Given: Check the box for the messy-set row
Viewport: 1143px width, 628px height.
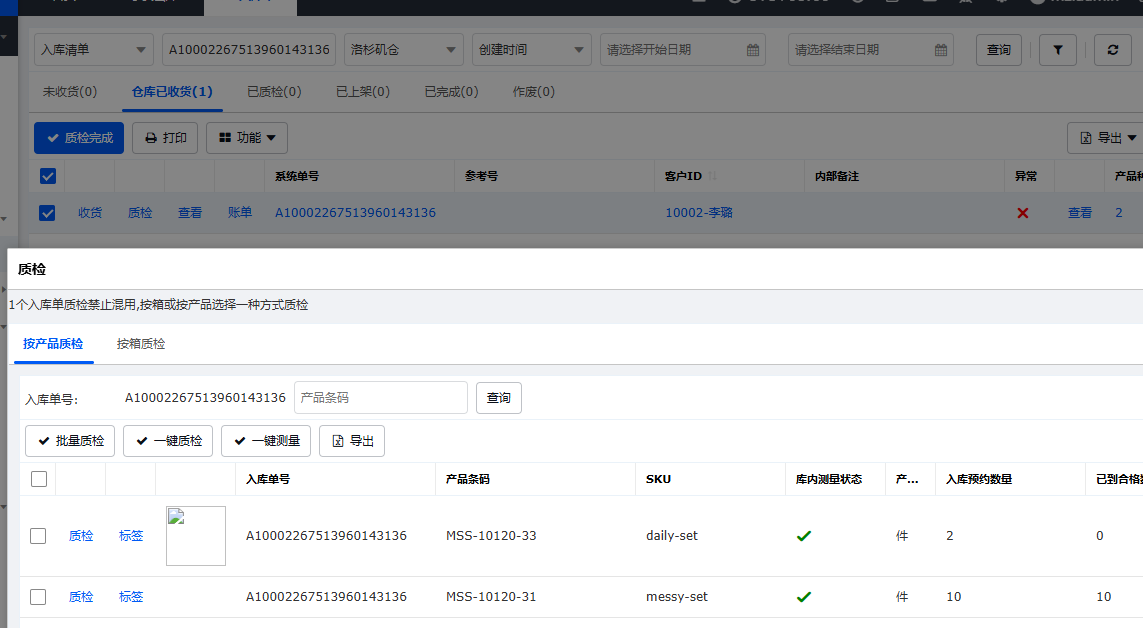Looking at the screenshot, I should tap(38, 597).
